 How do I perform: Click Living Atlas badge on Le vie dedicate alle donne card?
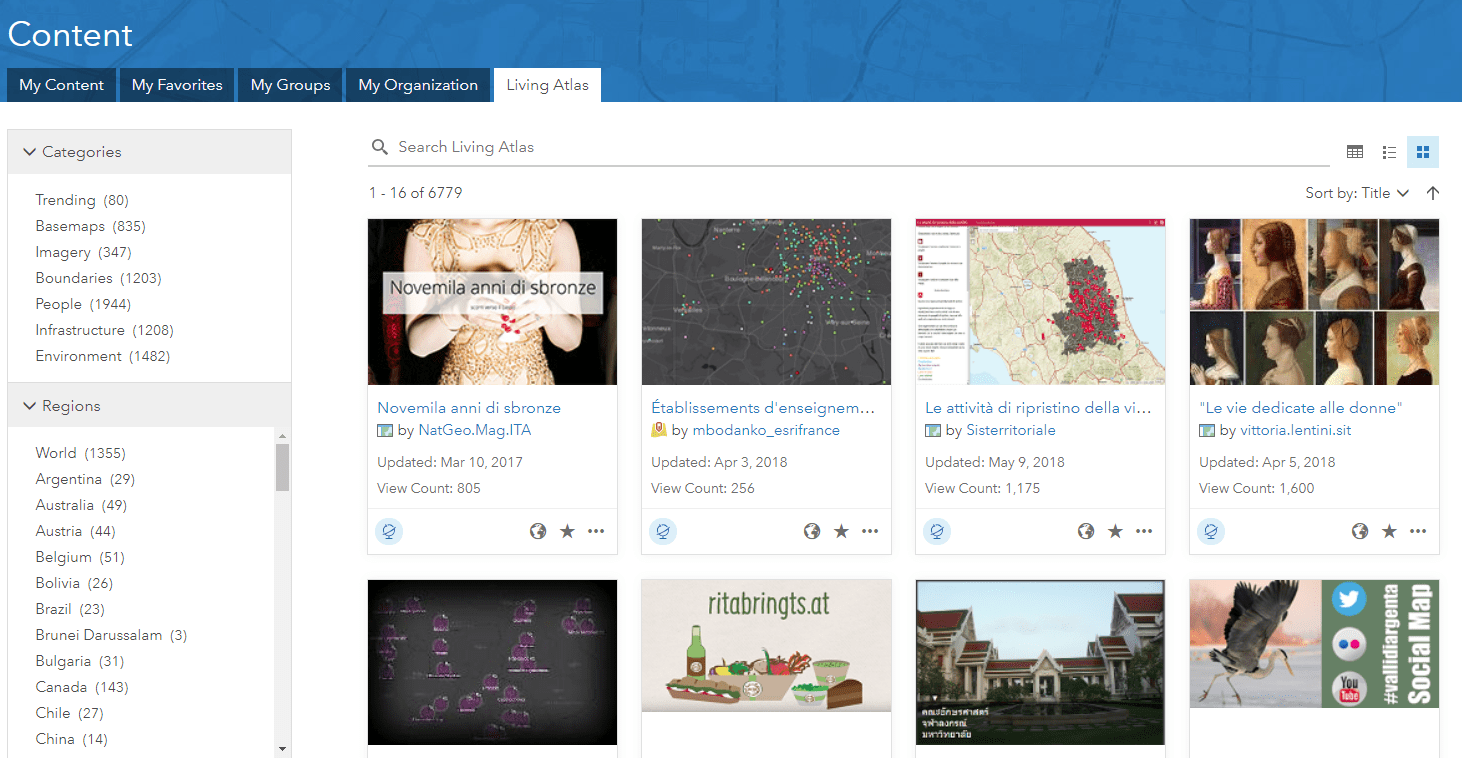(x=1211, y=531)
